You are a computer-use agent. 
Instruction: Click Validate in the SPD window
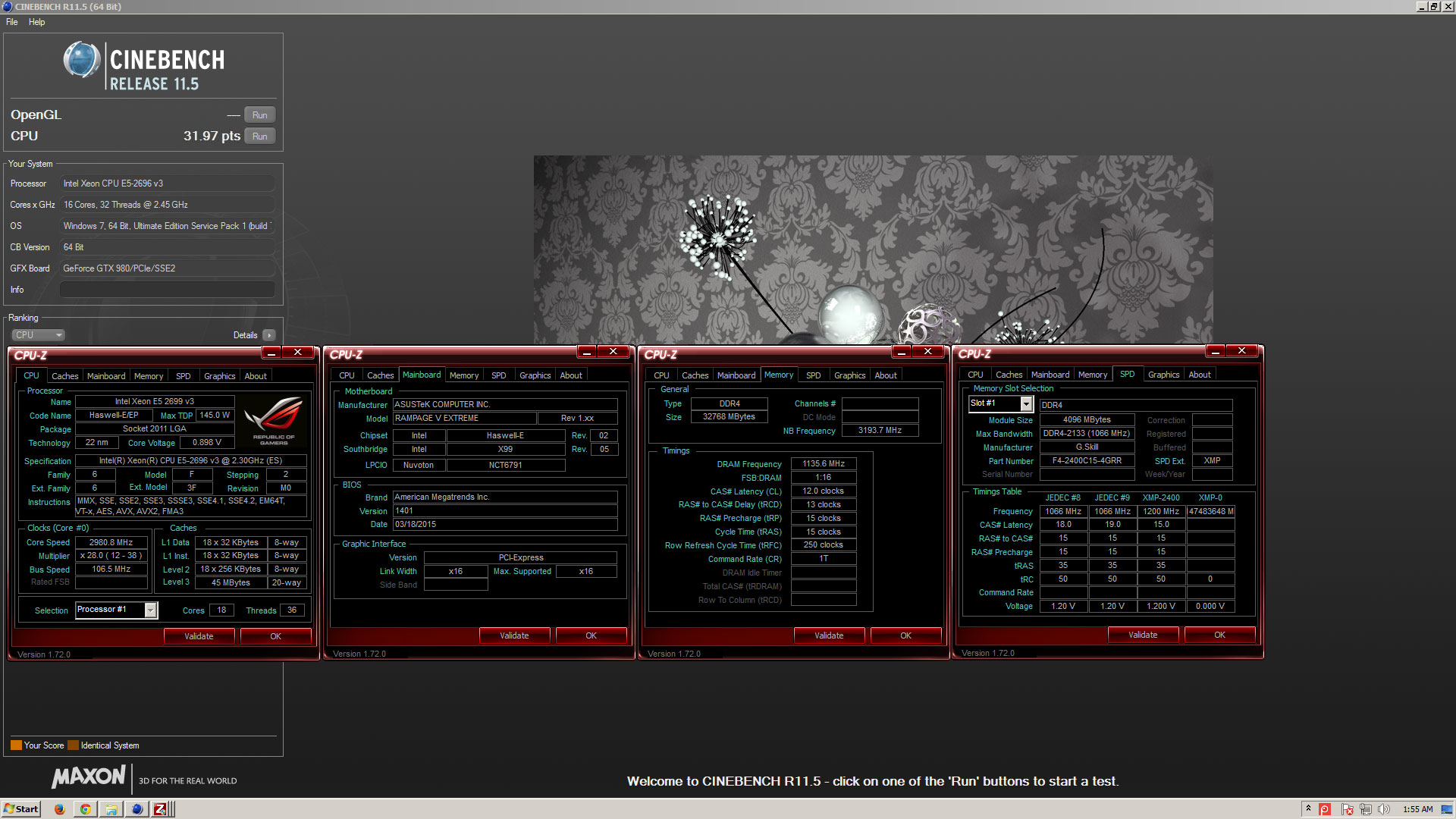[x=1143, y=635]
